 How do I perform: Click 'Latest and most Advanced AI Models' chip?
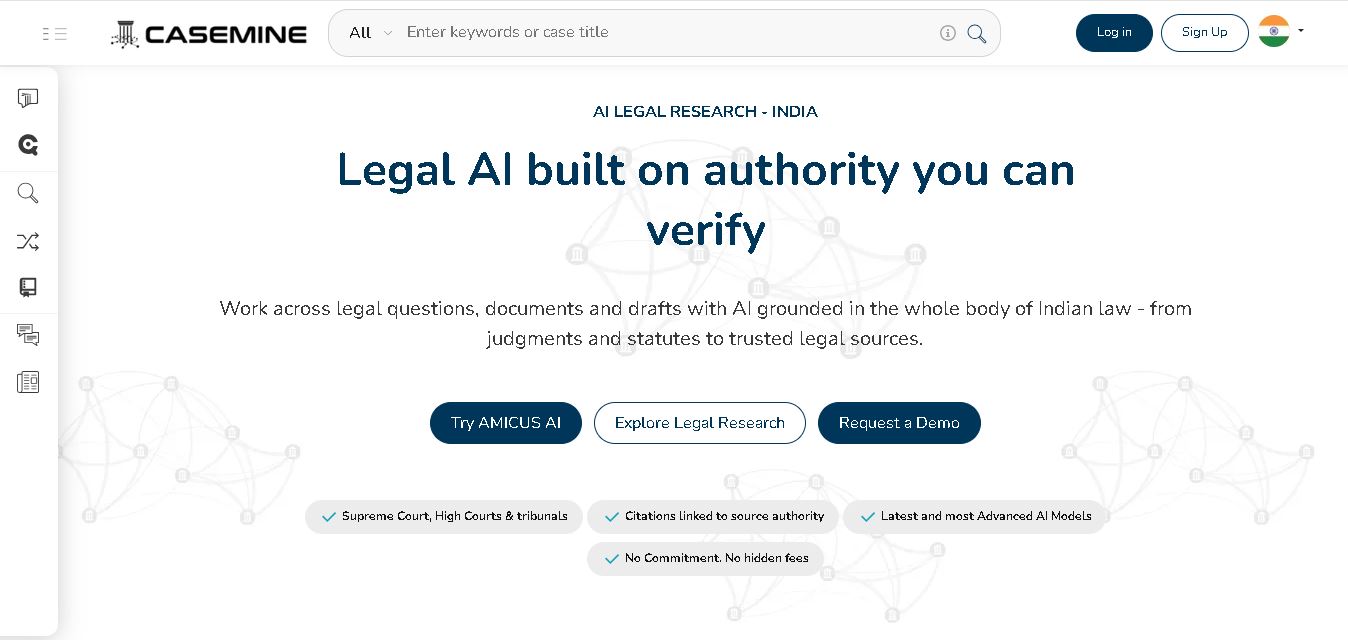pyautogui.click(x=975, y=517)
